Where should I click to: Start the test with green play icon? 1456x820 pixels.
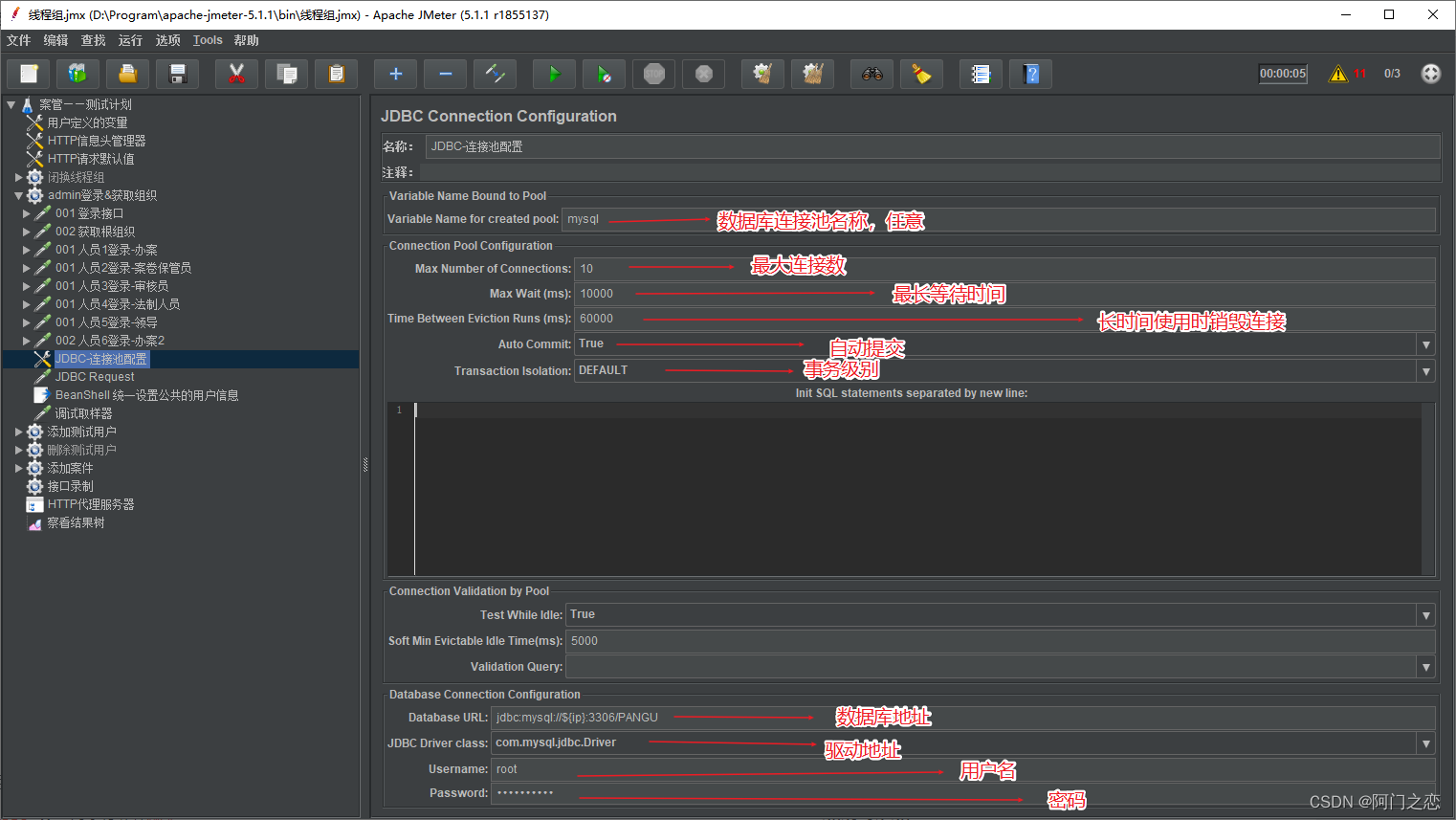(x=555, y=74)
